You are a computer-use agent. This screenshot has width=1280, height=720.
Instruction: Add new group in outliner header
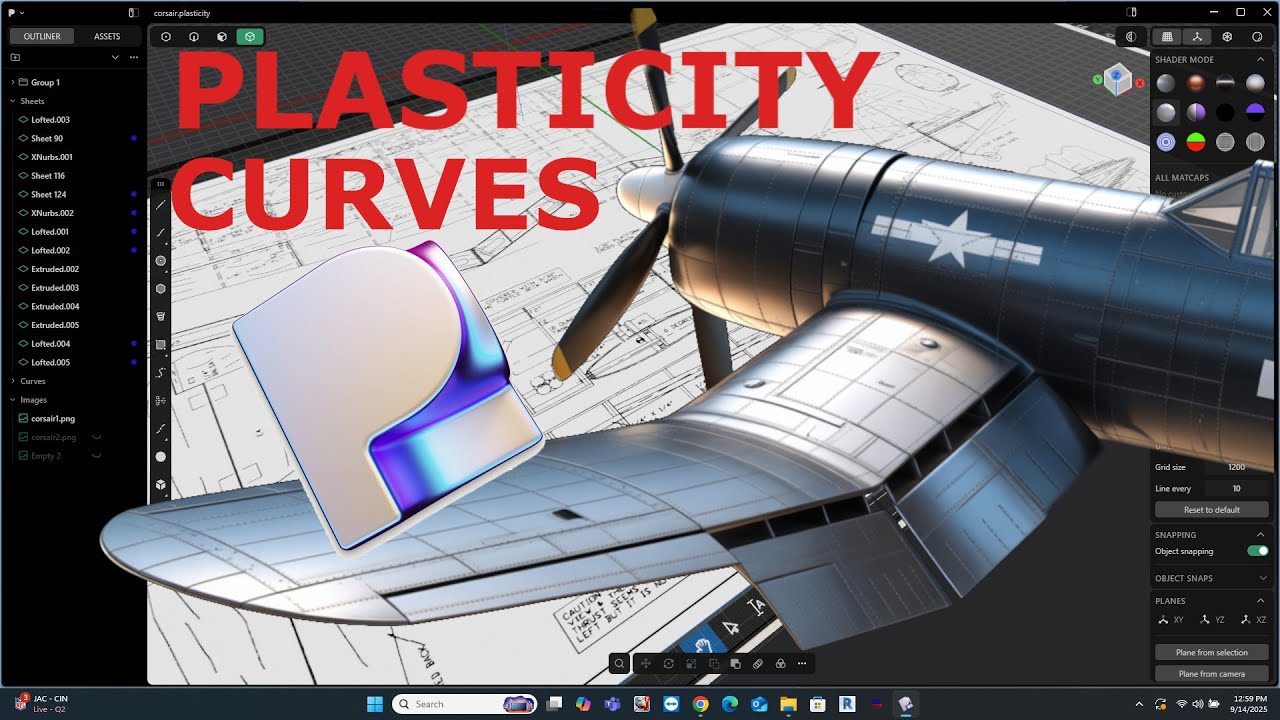(15, 57)
